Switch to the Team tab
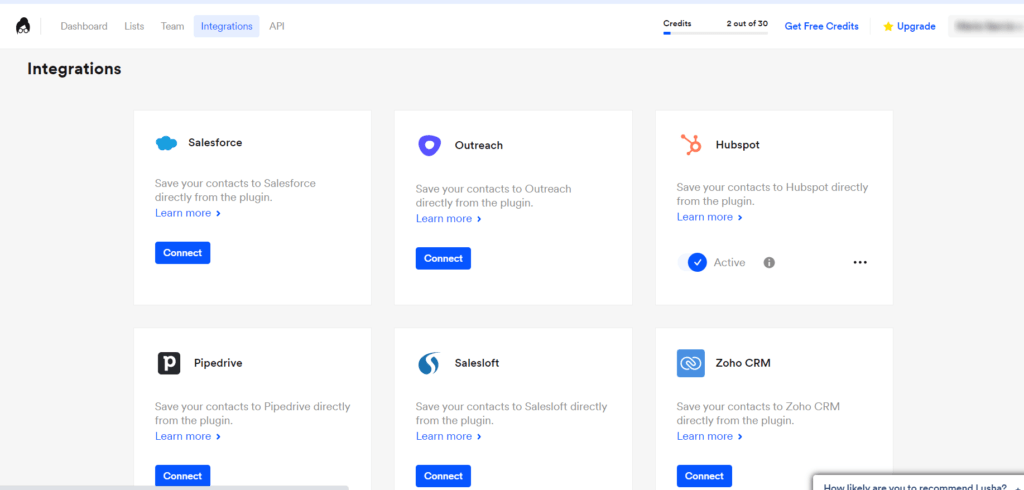The height and width of the screenshot is (490, 1024). 172,26
